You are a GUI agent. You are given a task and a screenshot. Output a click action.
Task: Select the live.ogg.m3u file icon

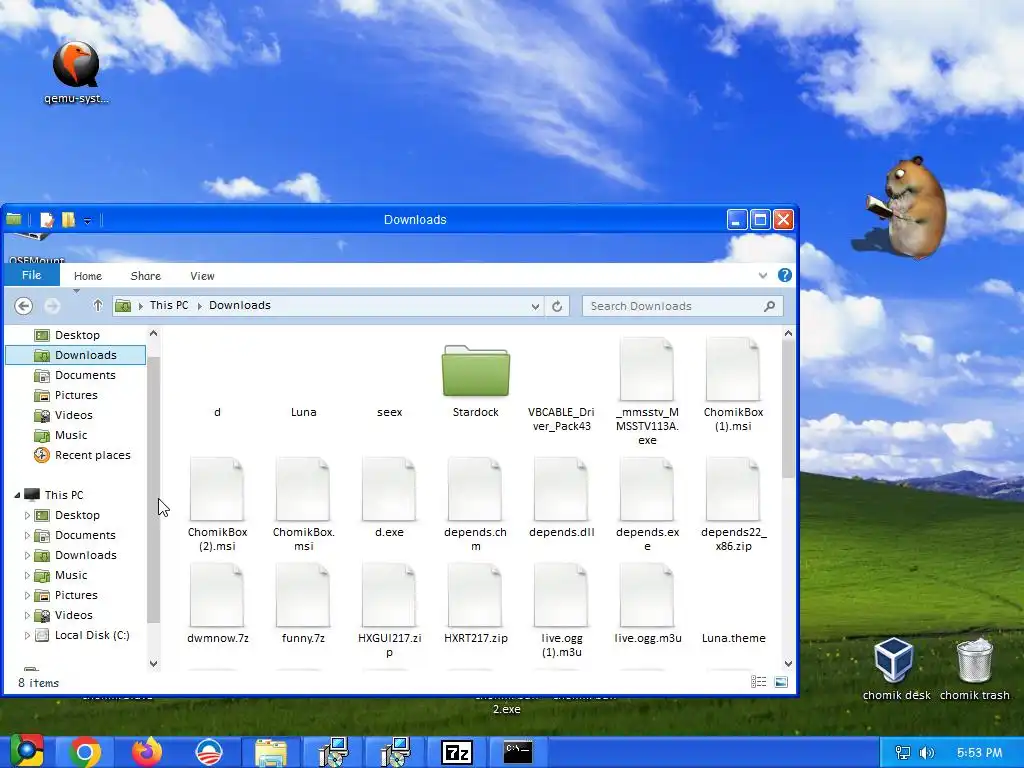coord(647,595)
